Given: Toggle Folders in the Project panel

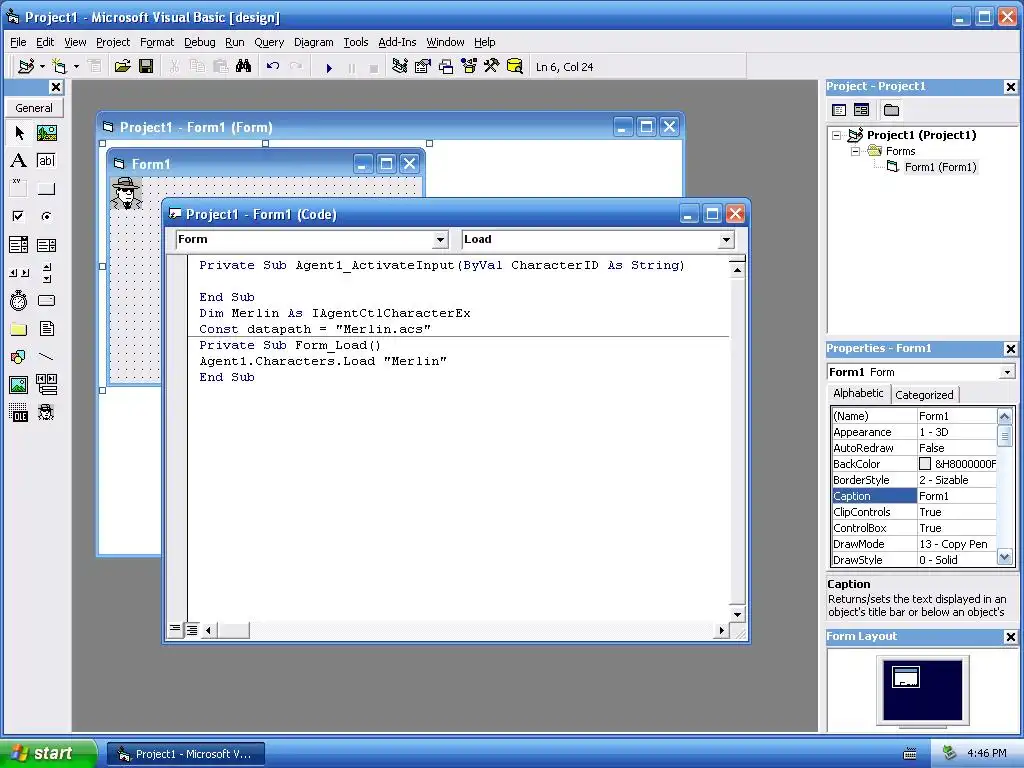Looking at the screenshot, I should pyautogui.click(x=891, y=110).
